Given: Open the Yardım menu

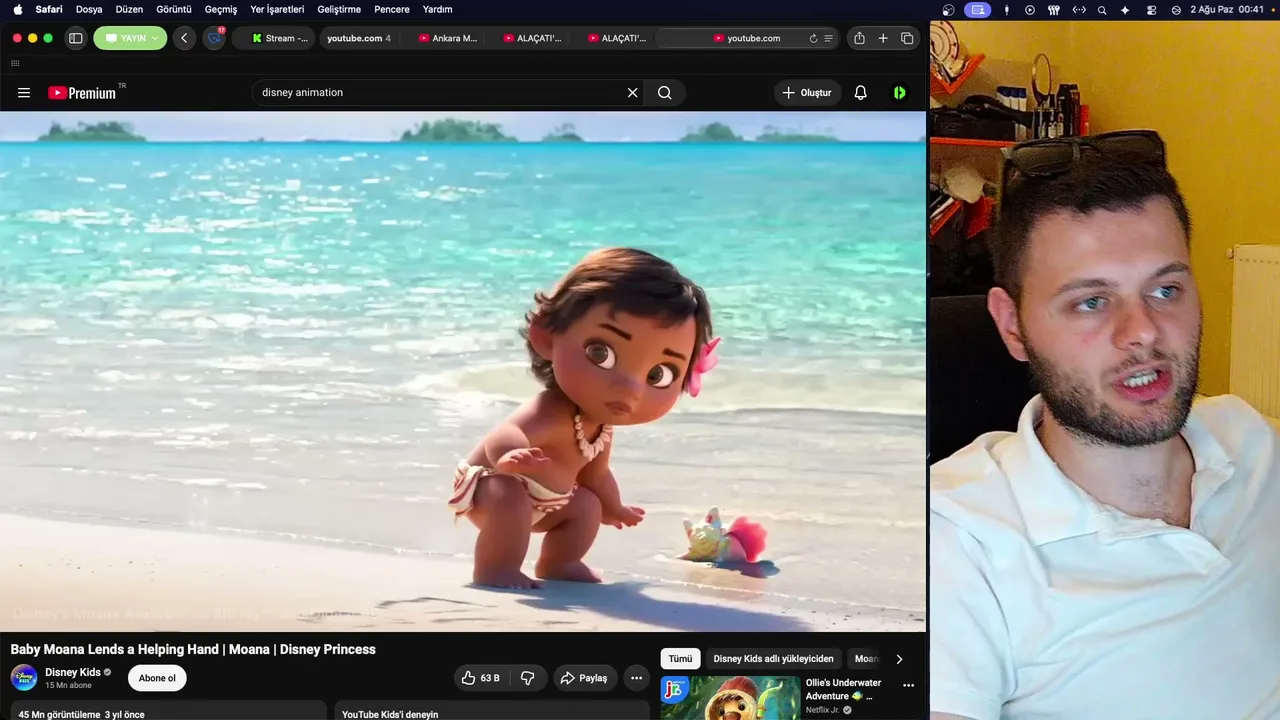Looking at the screenshot, I should [437, 9].
